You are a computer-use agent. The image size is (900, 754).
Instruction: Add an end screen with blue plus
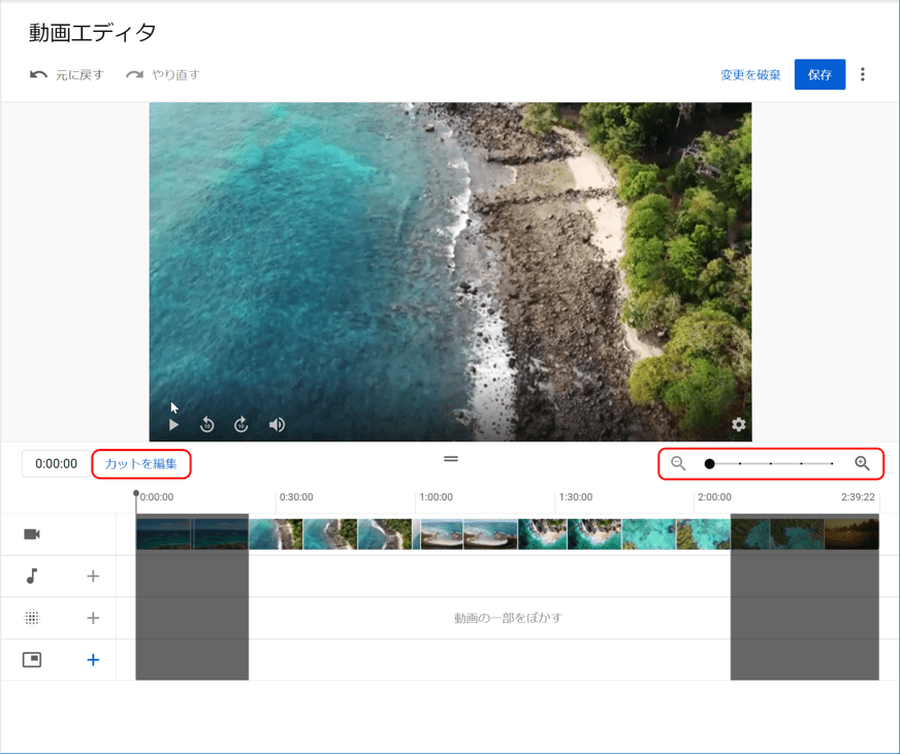(93, 660)
